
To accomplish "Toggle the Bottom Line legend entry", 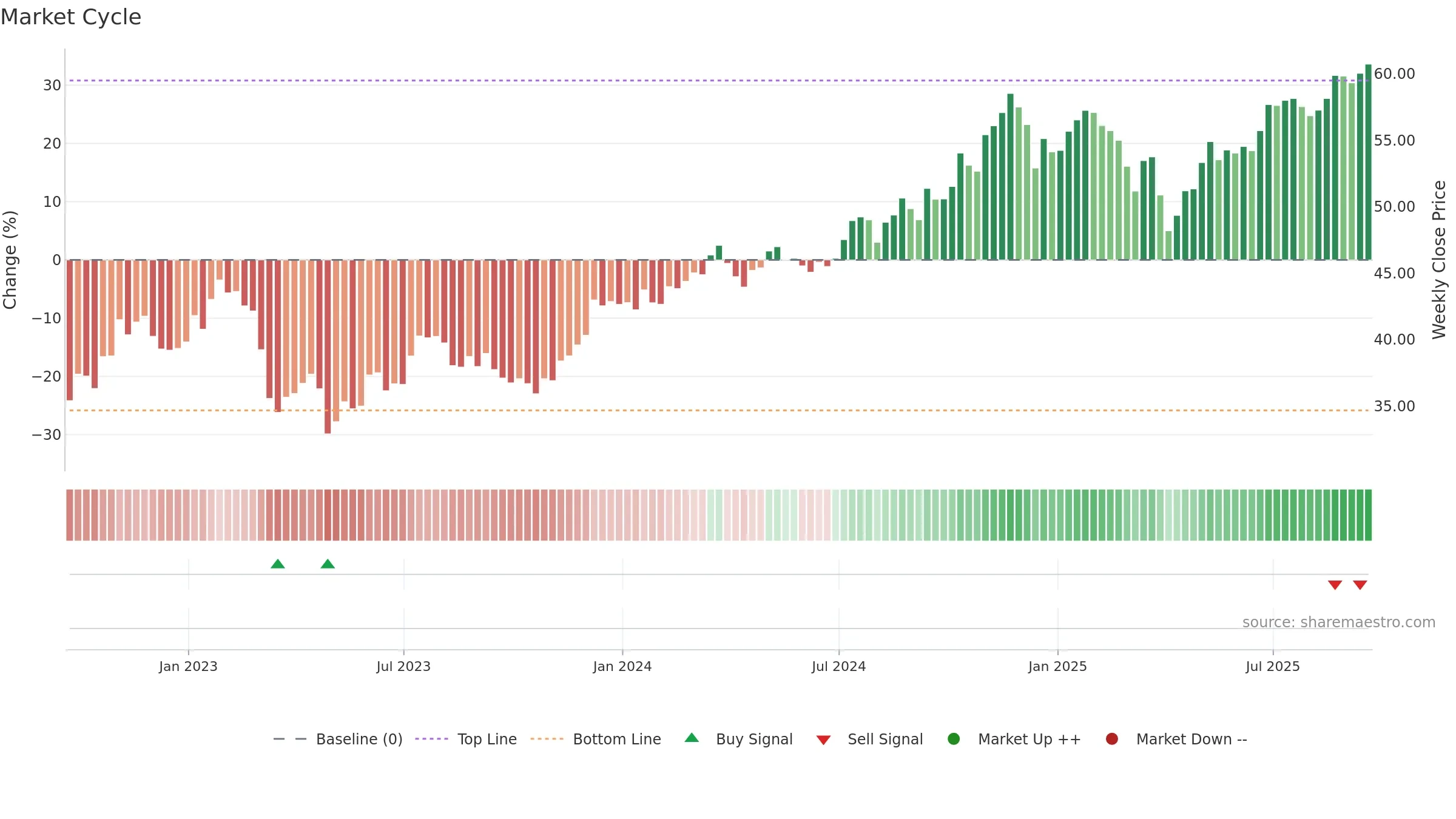I will click(x=596, y=739).
